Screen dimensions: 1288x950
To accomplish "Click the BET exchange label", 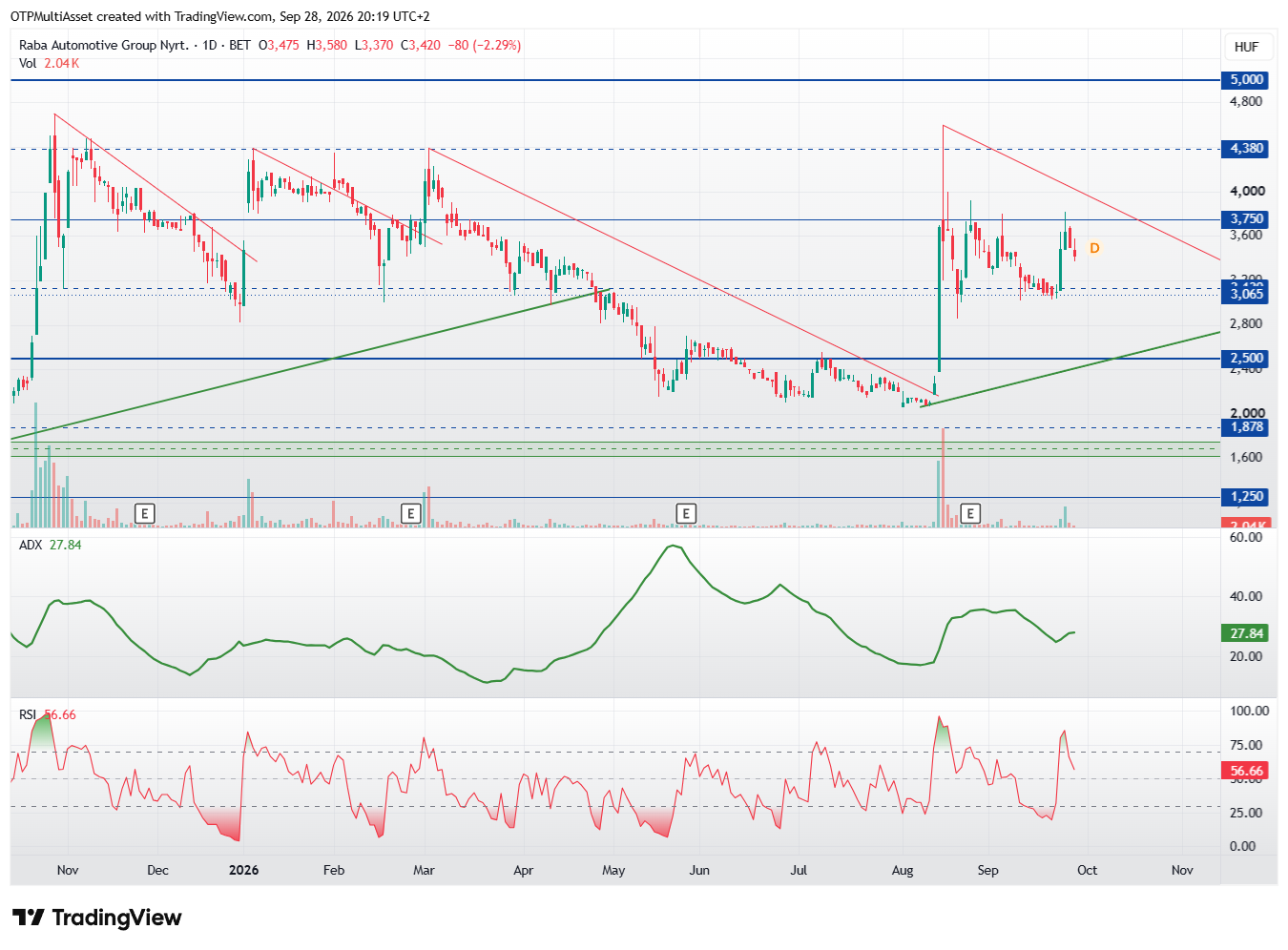I will [239, 45].
